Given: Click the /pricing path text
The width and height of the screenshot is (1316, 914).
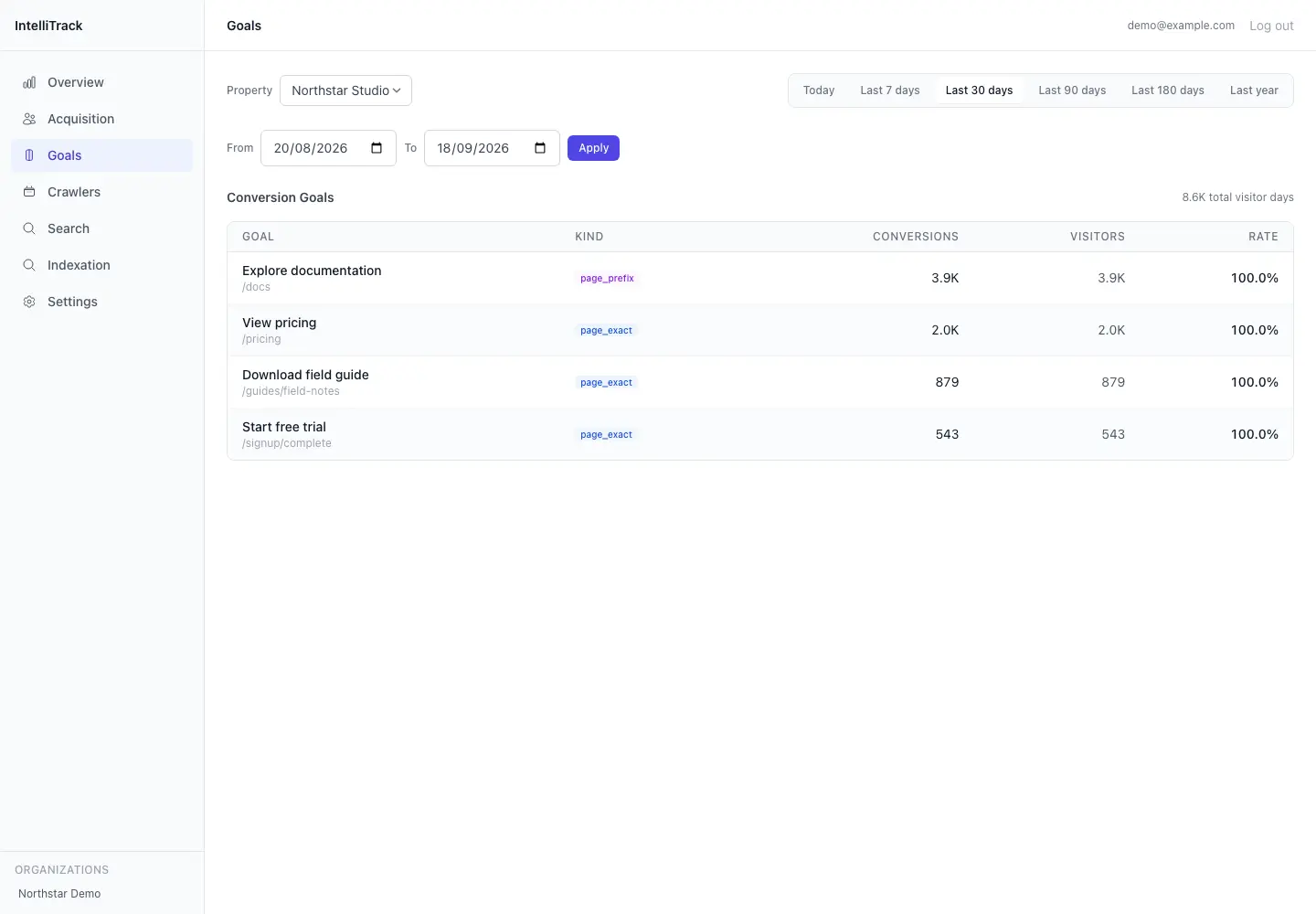Looking at the screenshot, I should point(261,339).
